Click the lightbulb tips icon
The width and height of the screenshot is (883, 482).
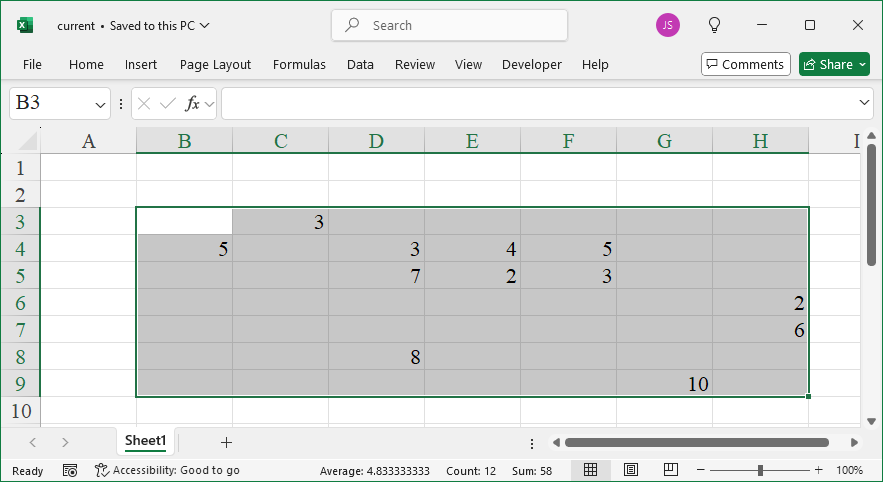tap(714, 25)
